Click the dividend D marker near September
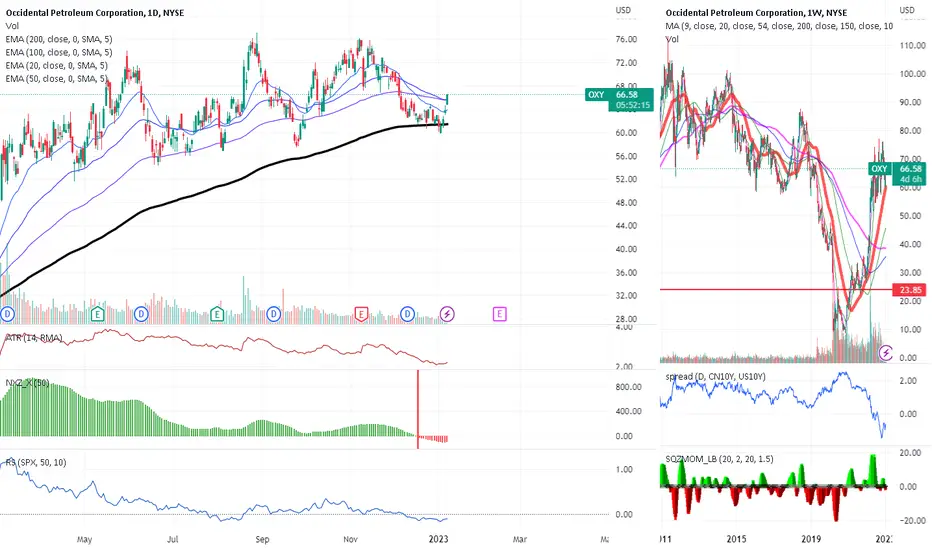932x550 pixels. click(273, 313)
